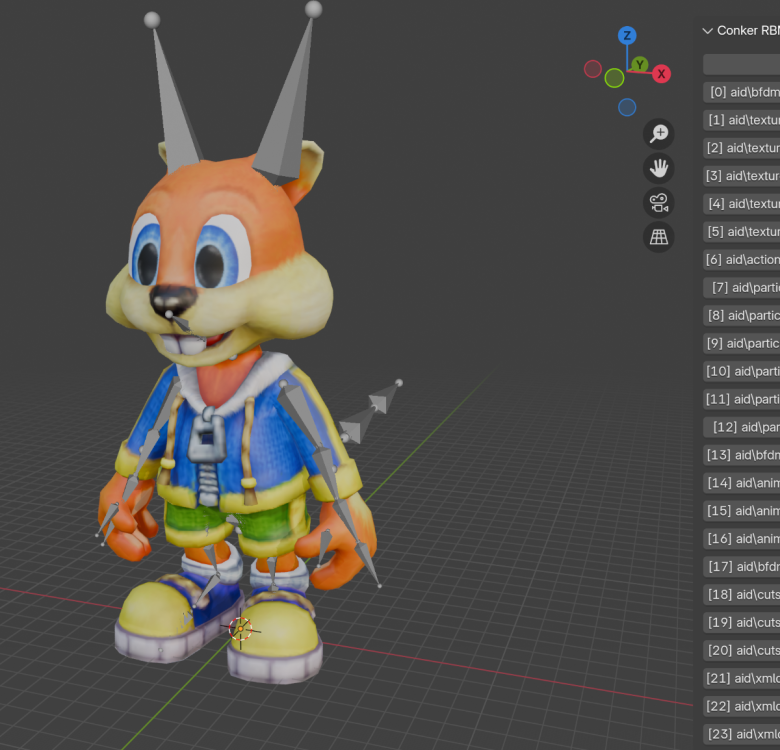This screenshot has width=780, height=750.
Task: Choose entry [19] aid\cuts
Action: point(741,622)
